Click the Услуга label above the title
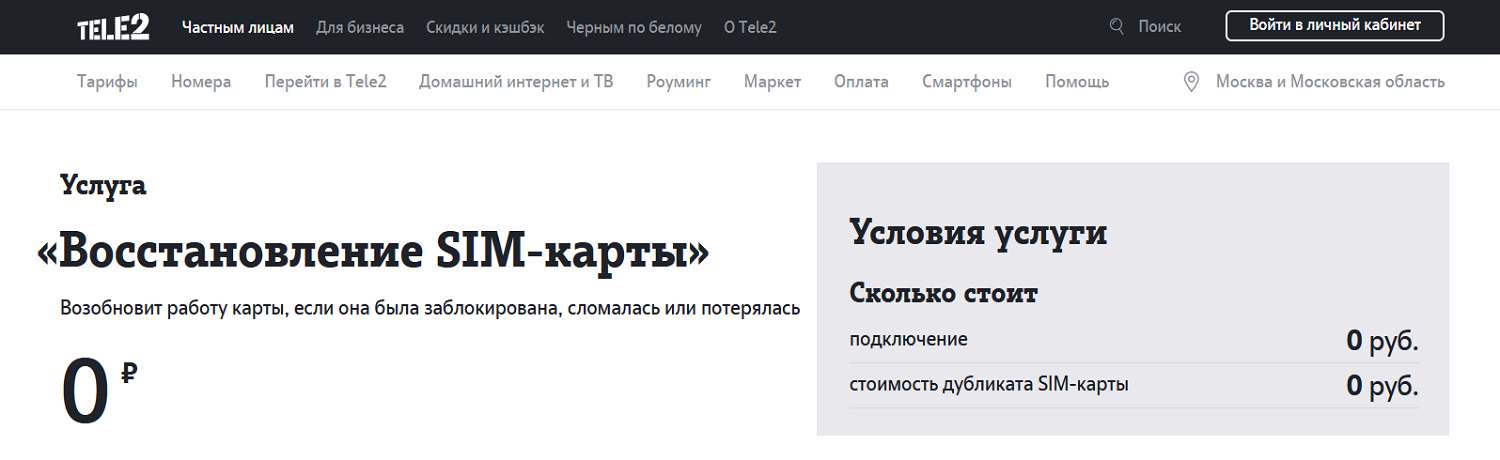 [103, 186]
